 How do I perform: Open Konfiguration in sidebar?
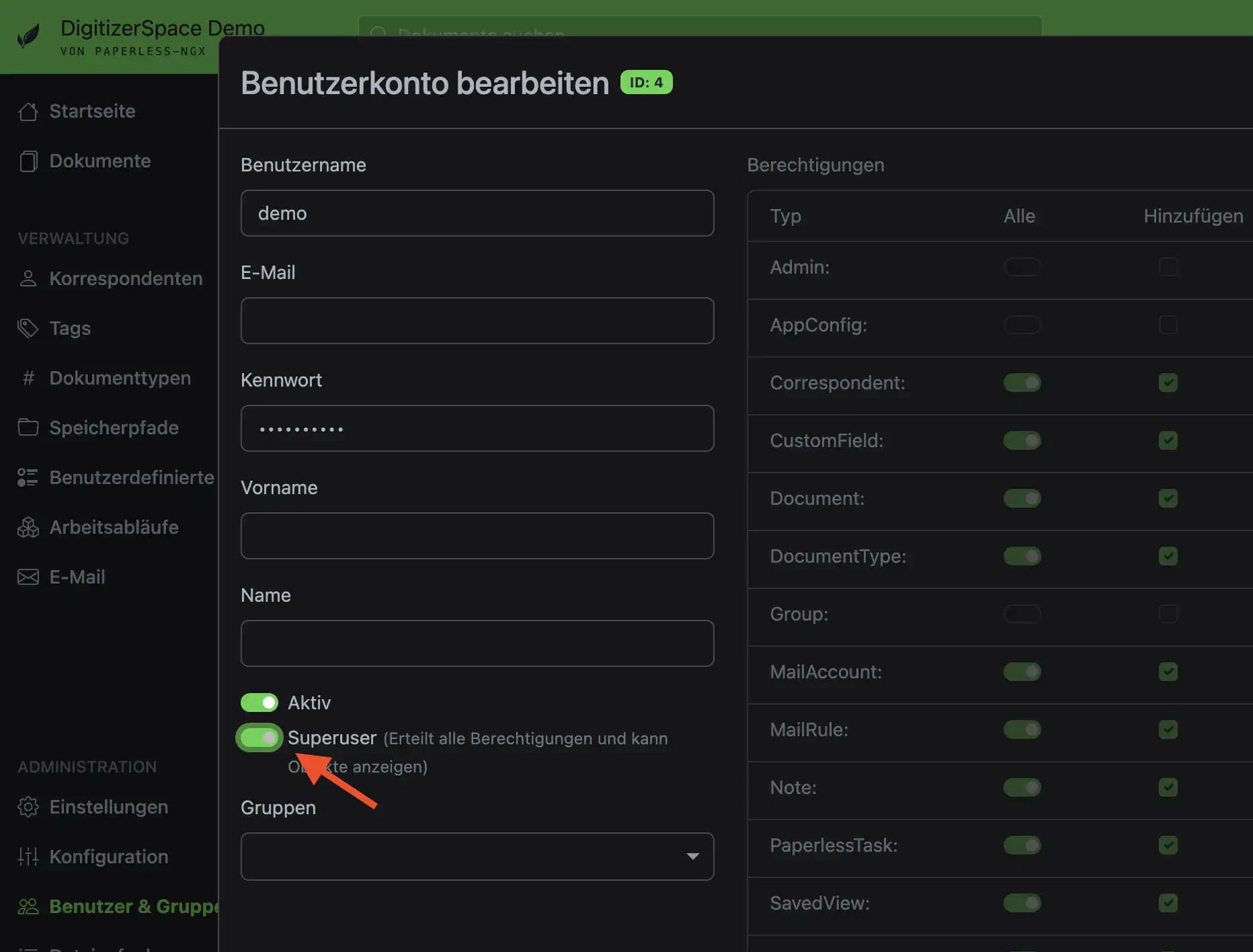109,857
